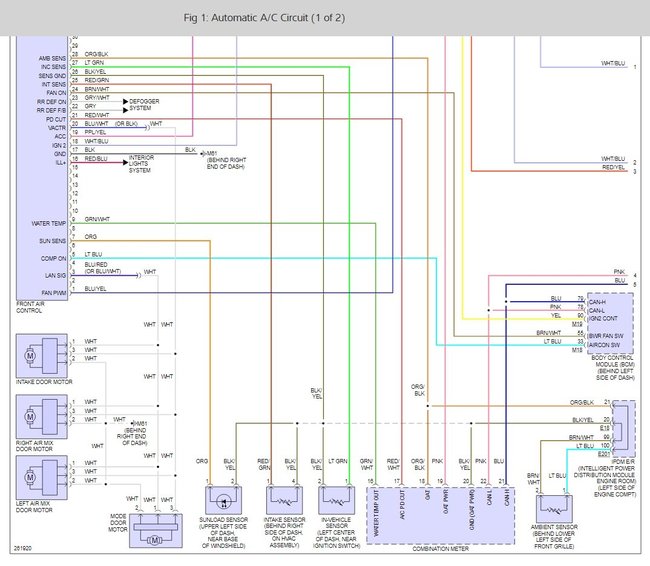Viewport: 650px width, 566px height.
Task: Click the RR DEF F/B terminal label
Action: tap(51, 111)
